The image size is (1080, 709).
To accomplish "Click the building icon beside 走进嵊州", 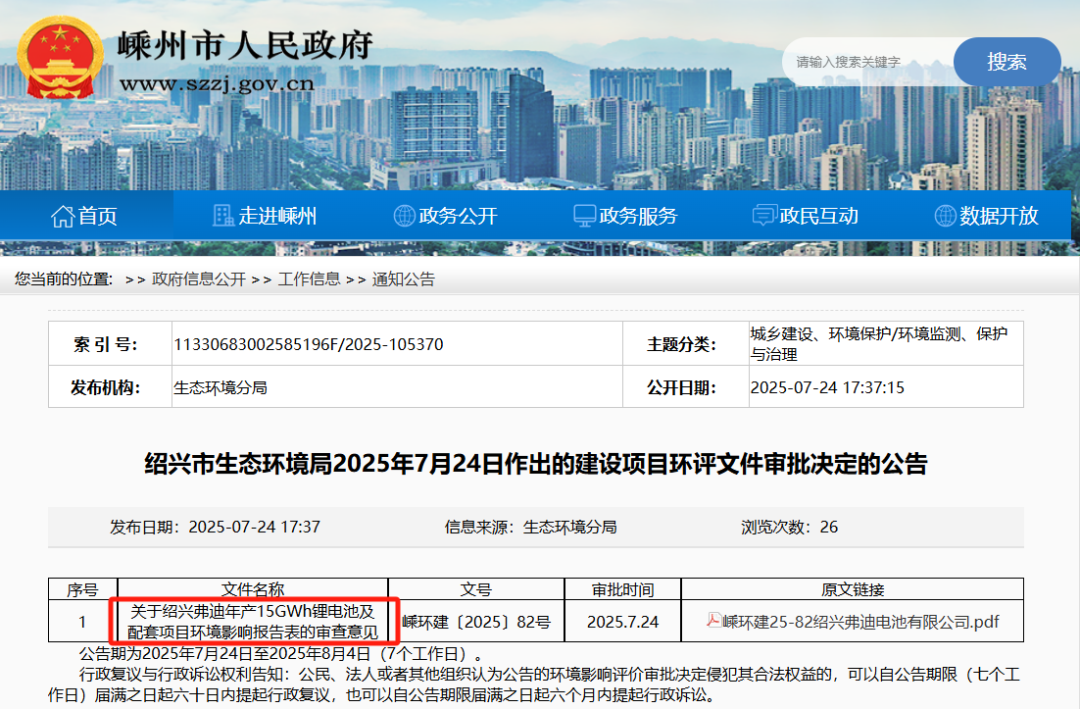I will 224,216.
